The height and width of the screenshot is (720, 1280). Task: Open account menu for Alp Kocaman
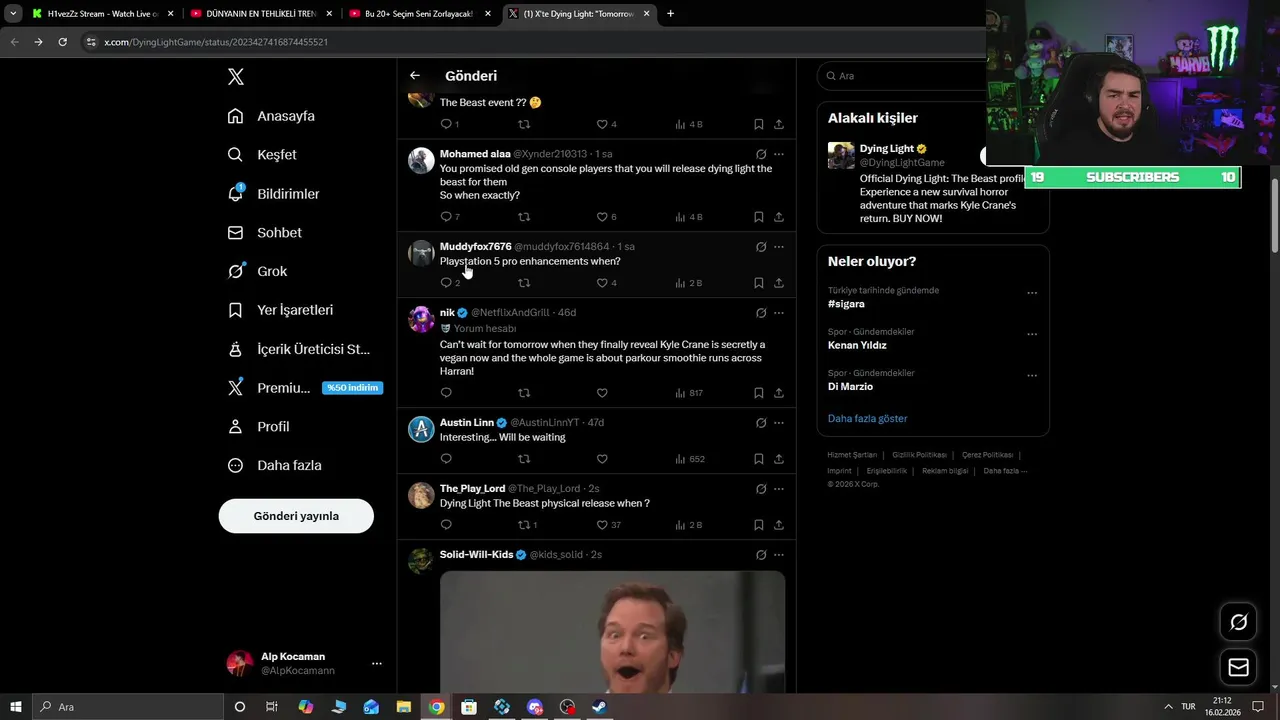click(x=377, y=663)
